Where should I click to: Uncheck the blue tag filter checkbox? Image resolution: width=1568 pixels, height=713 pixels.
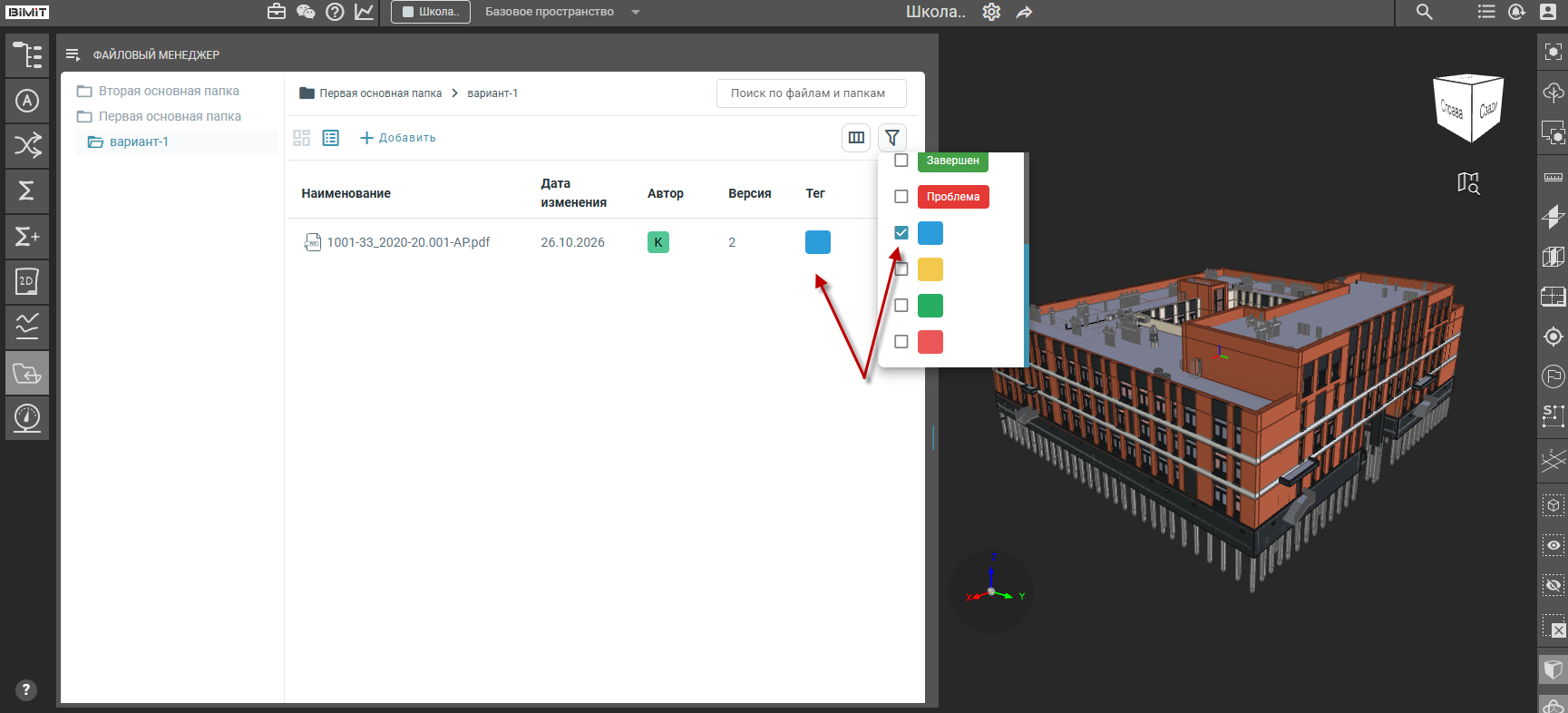pos(901,233)
